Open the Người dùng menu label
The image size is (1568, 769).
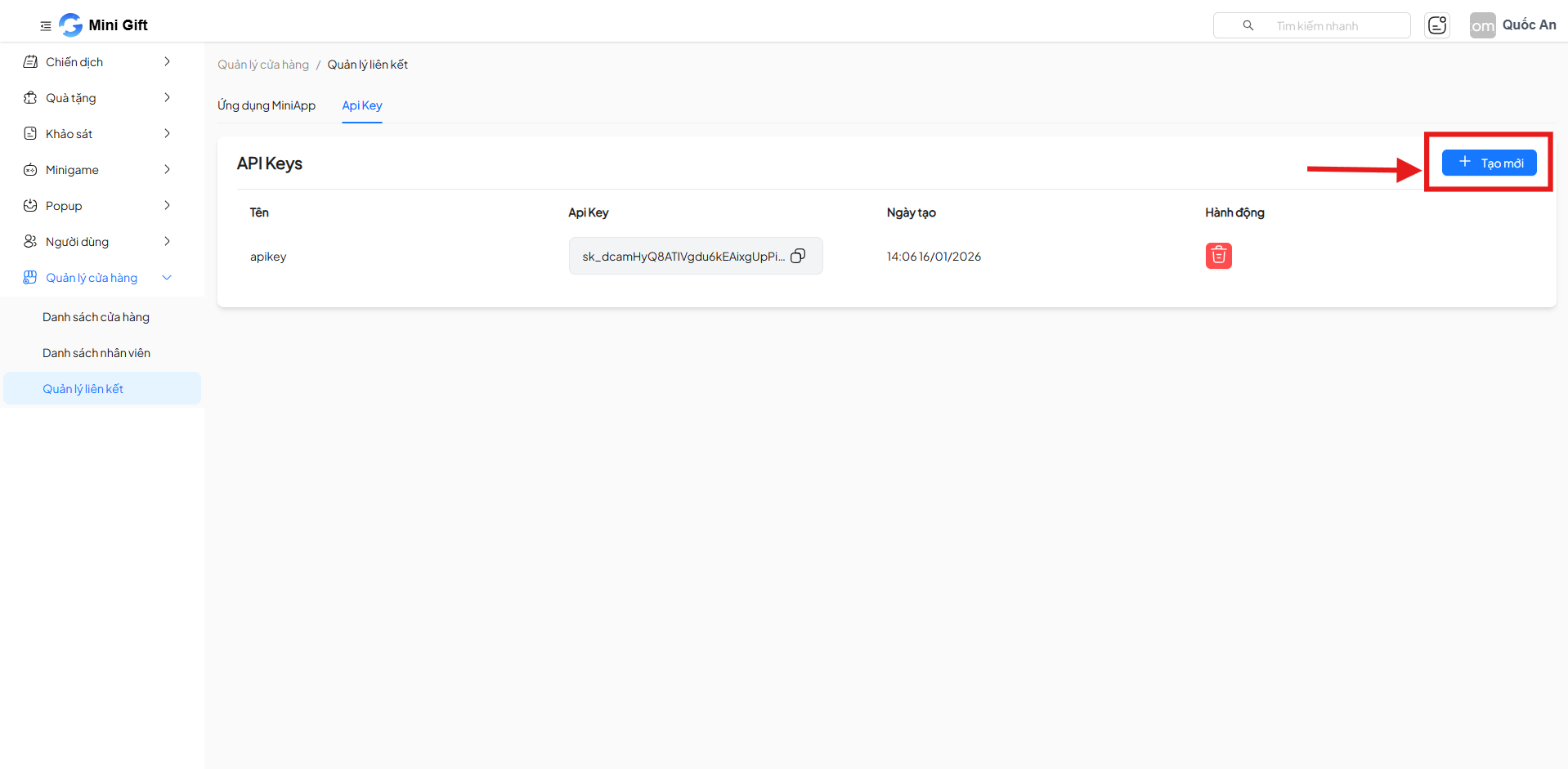point(78,242)
